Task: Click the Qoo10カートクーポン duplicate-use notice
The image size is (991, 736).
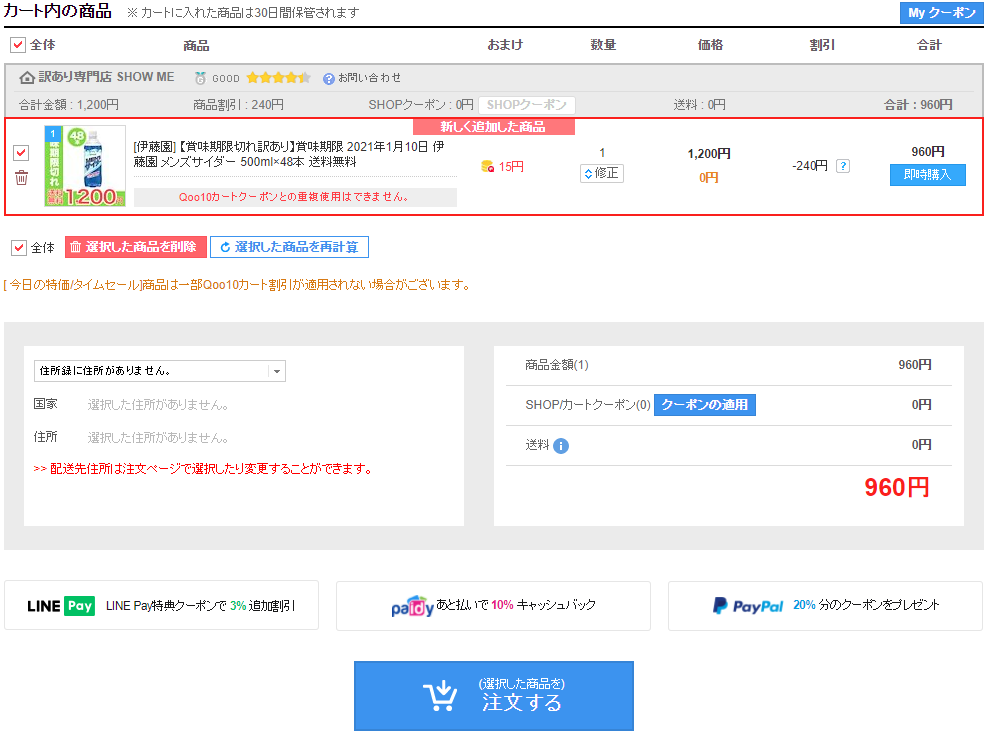Action: point(293,197)
